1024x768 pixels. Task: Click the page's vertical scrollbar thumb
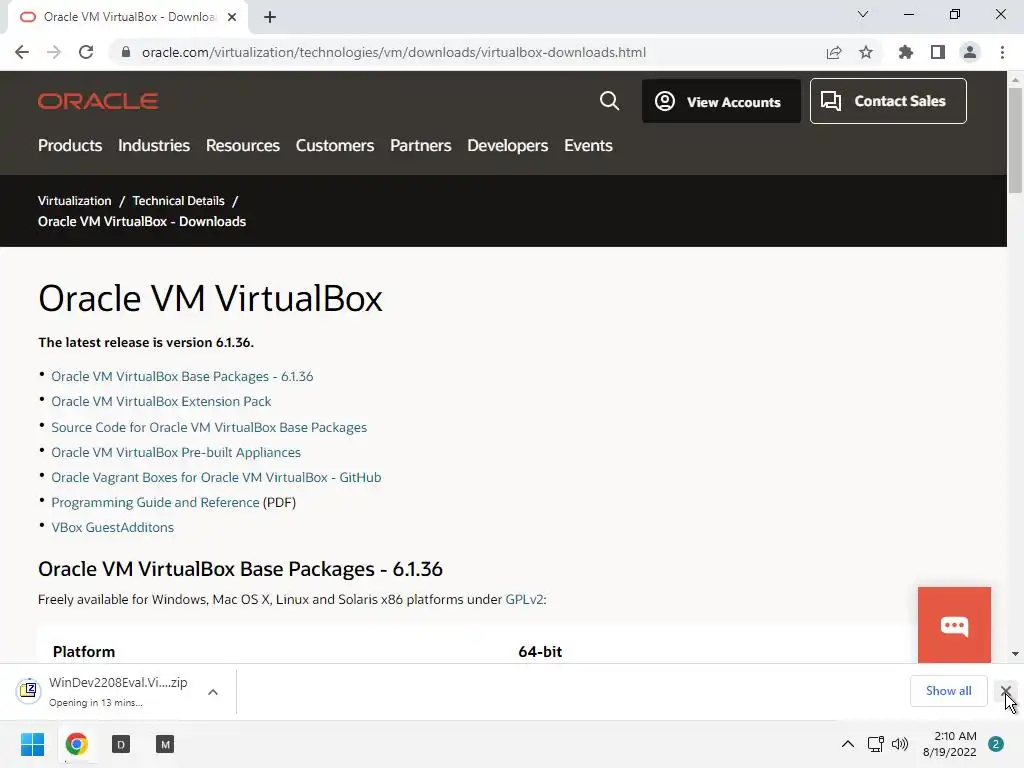click(x=1015, y=140)
